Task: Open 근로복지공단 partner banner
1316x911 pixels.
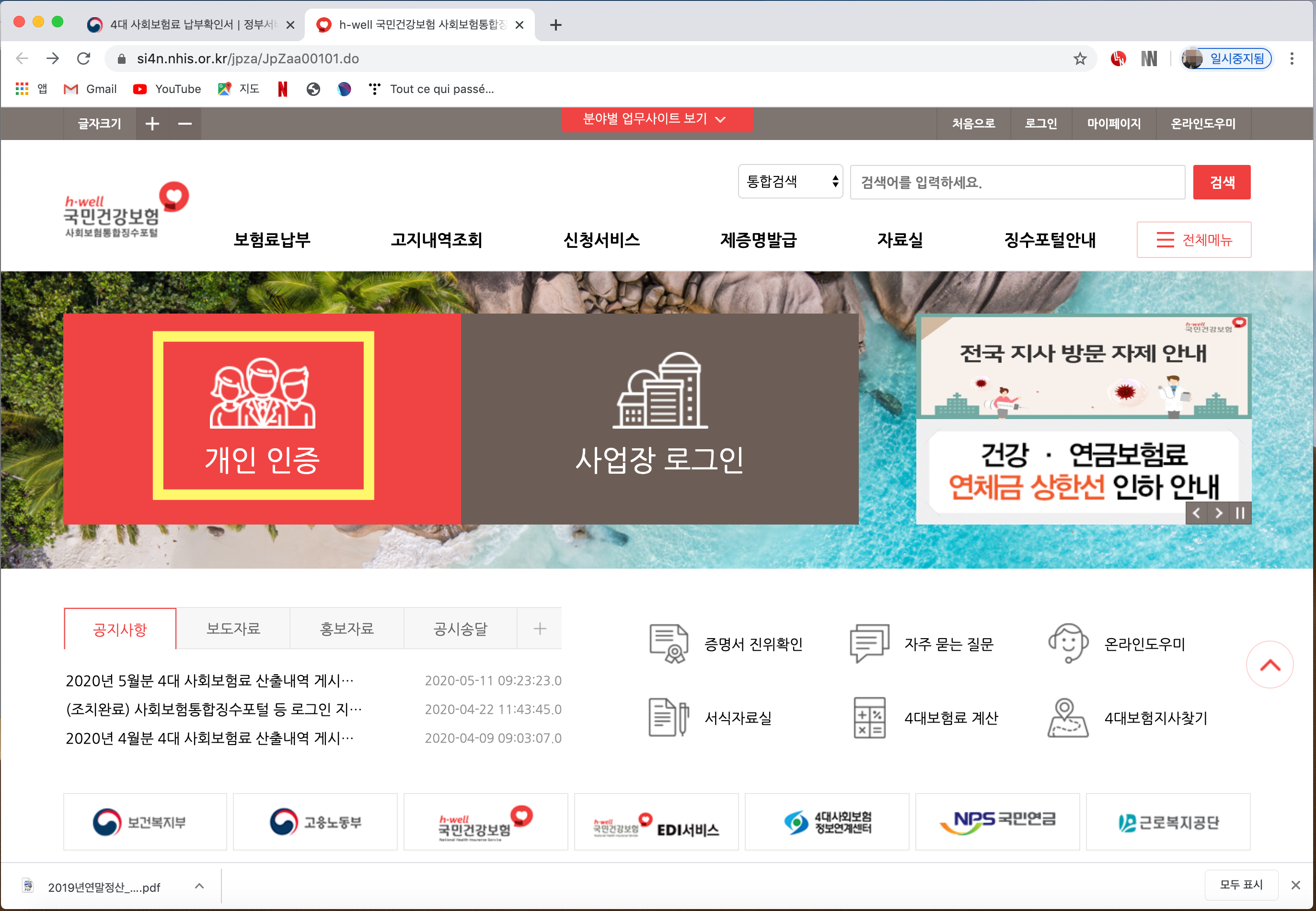Action: (x=1168, y=822)
